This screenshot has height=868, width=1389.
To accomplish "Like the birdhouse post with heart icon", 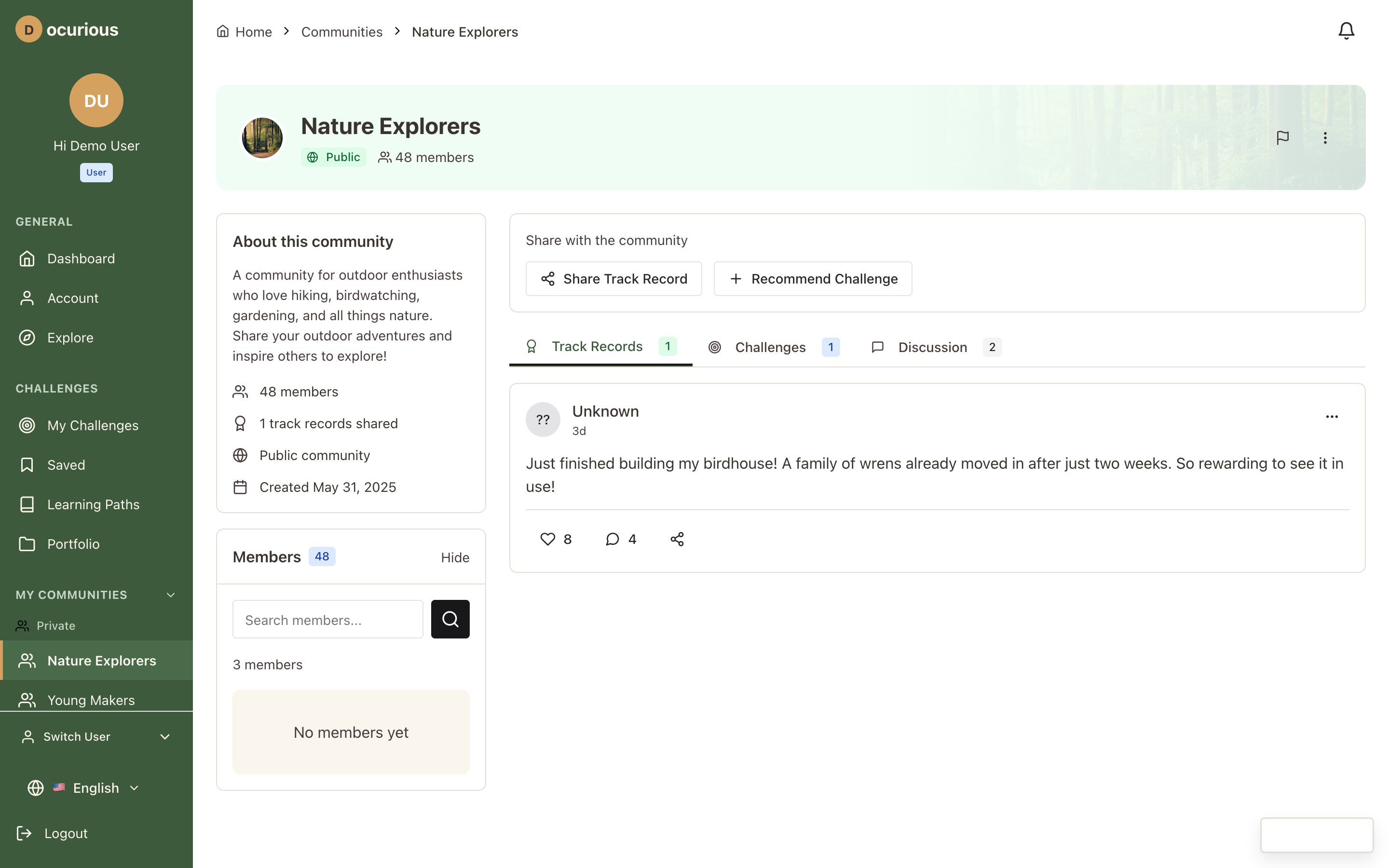I will pyautogui.click(x=547, y=539).
